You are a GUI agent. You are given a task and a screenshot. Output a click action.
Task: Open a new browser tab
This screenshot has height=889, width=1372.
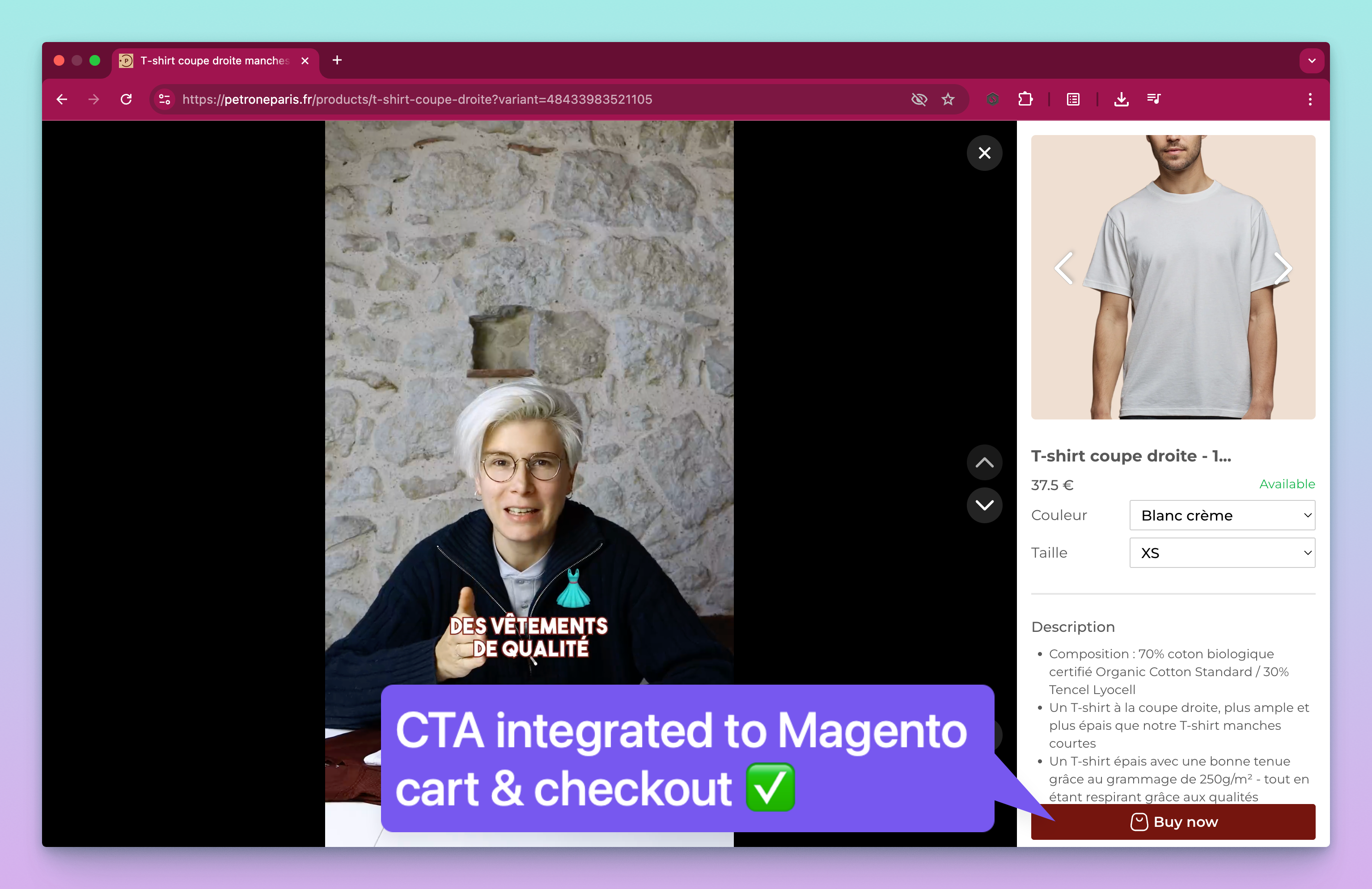(x=337, y=60)
